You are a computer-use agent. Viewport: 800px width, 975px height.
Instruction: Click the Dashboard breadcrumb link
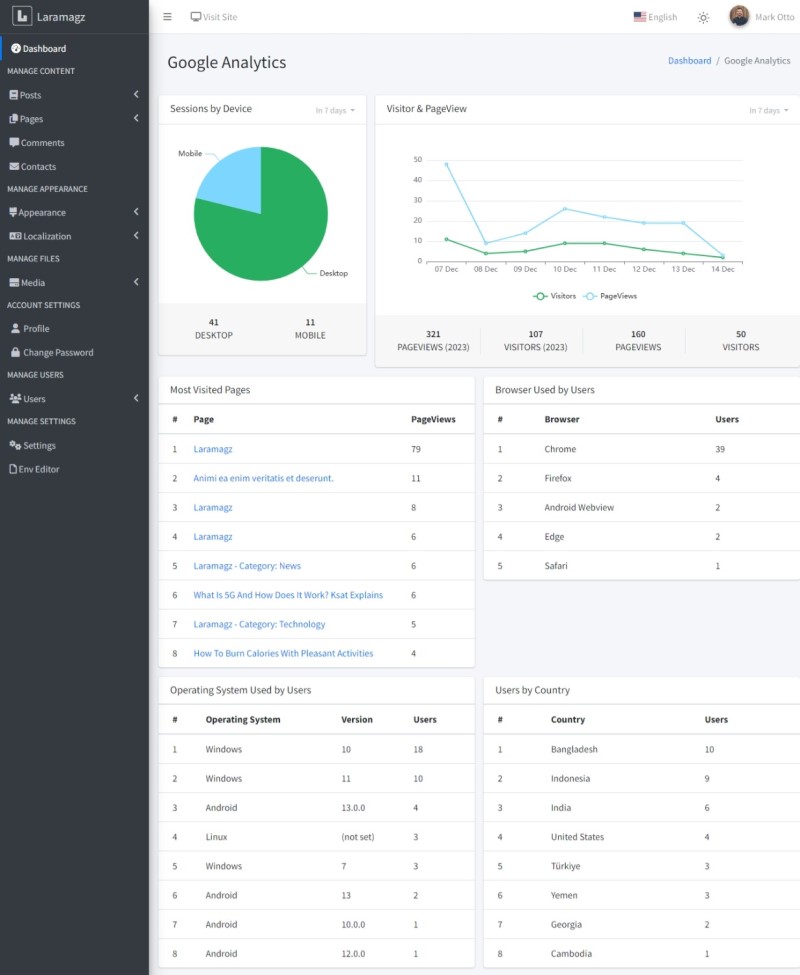pyautogui.click(x=689, y=60)
